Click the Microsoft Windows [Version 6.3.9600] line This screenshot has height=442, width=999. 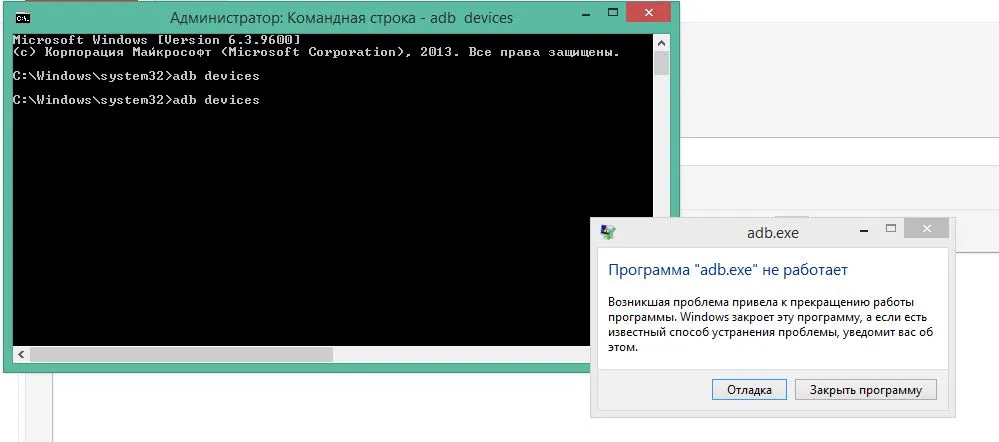[x=156, y=40]
